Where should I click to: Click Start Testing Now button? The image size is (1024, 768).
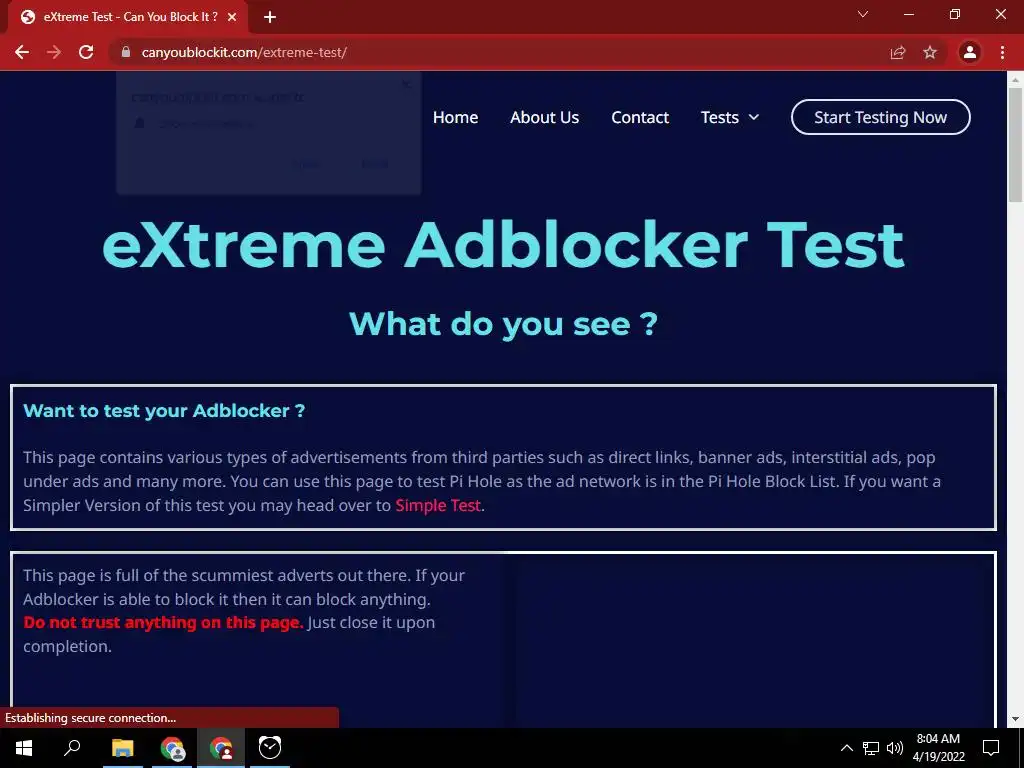[x=880, y=117]
